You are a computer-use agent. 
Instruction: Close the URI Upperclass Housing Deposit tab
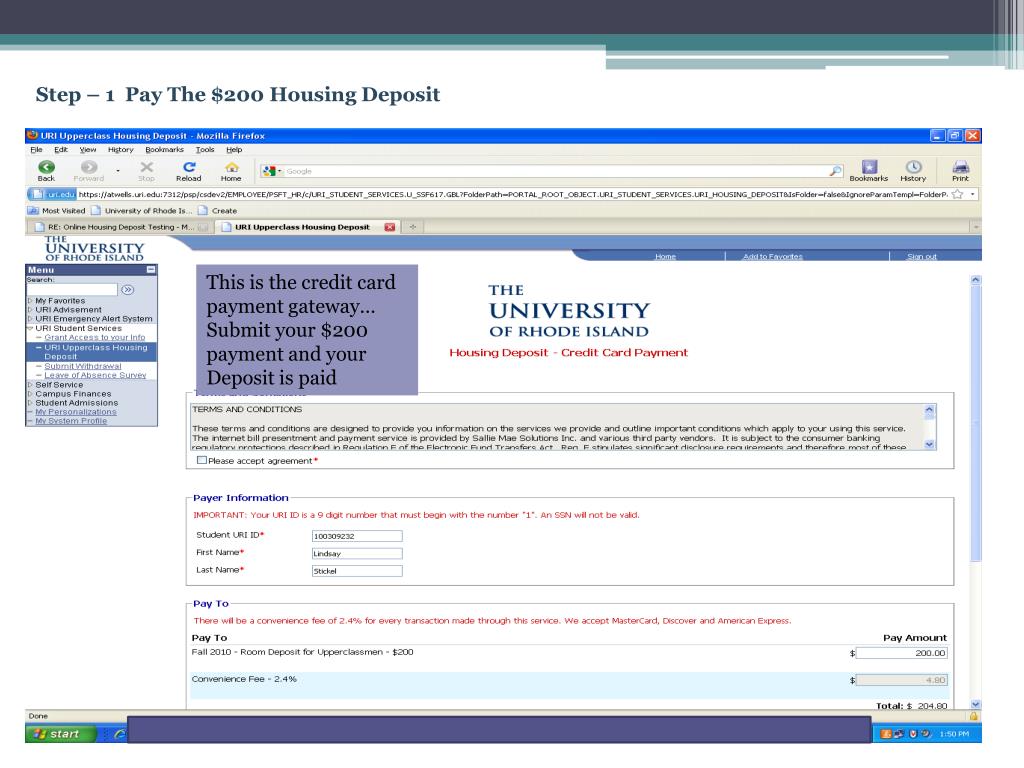click(x=390, y=227)
